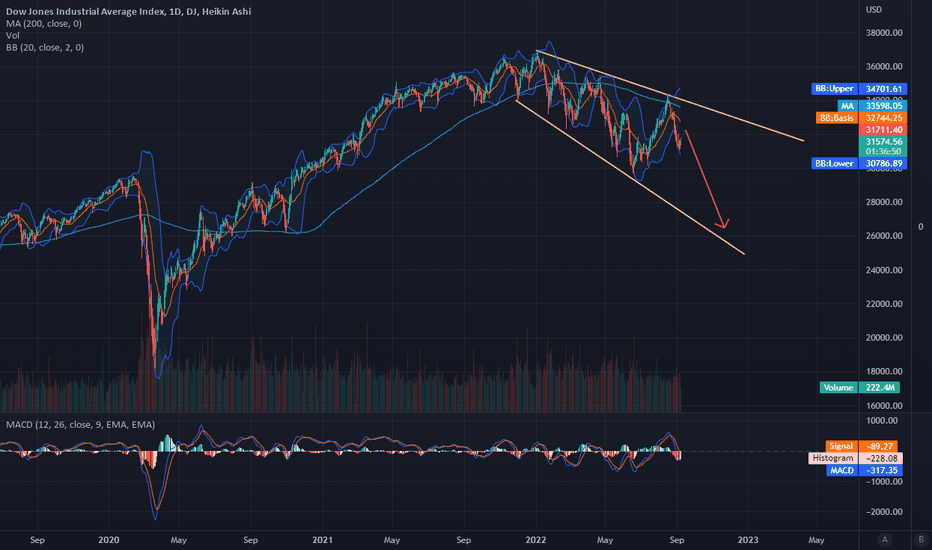Click the 38000.00 price axis label
This screenshot has height=550, width=932.
coord(884,33)
